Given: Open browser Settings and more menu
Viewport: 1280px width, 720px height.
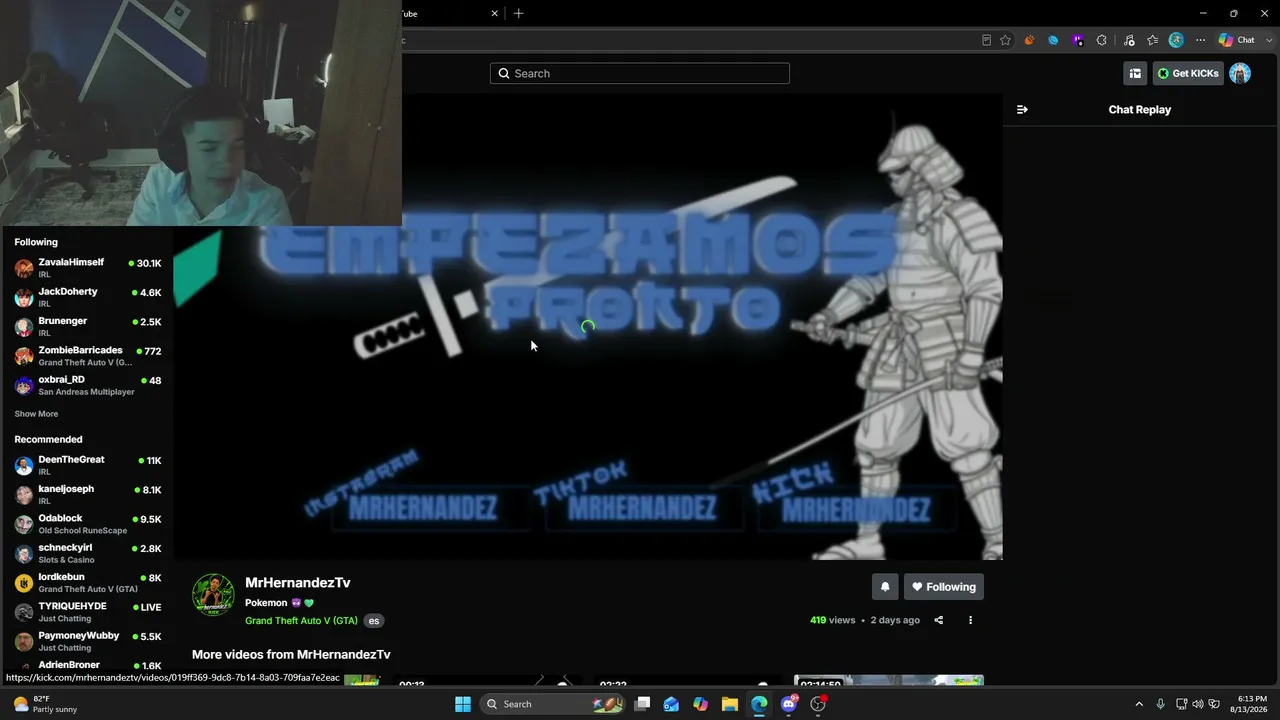Looking at the screenshot, I should click(x=1200, y=40).
